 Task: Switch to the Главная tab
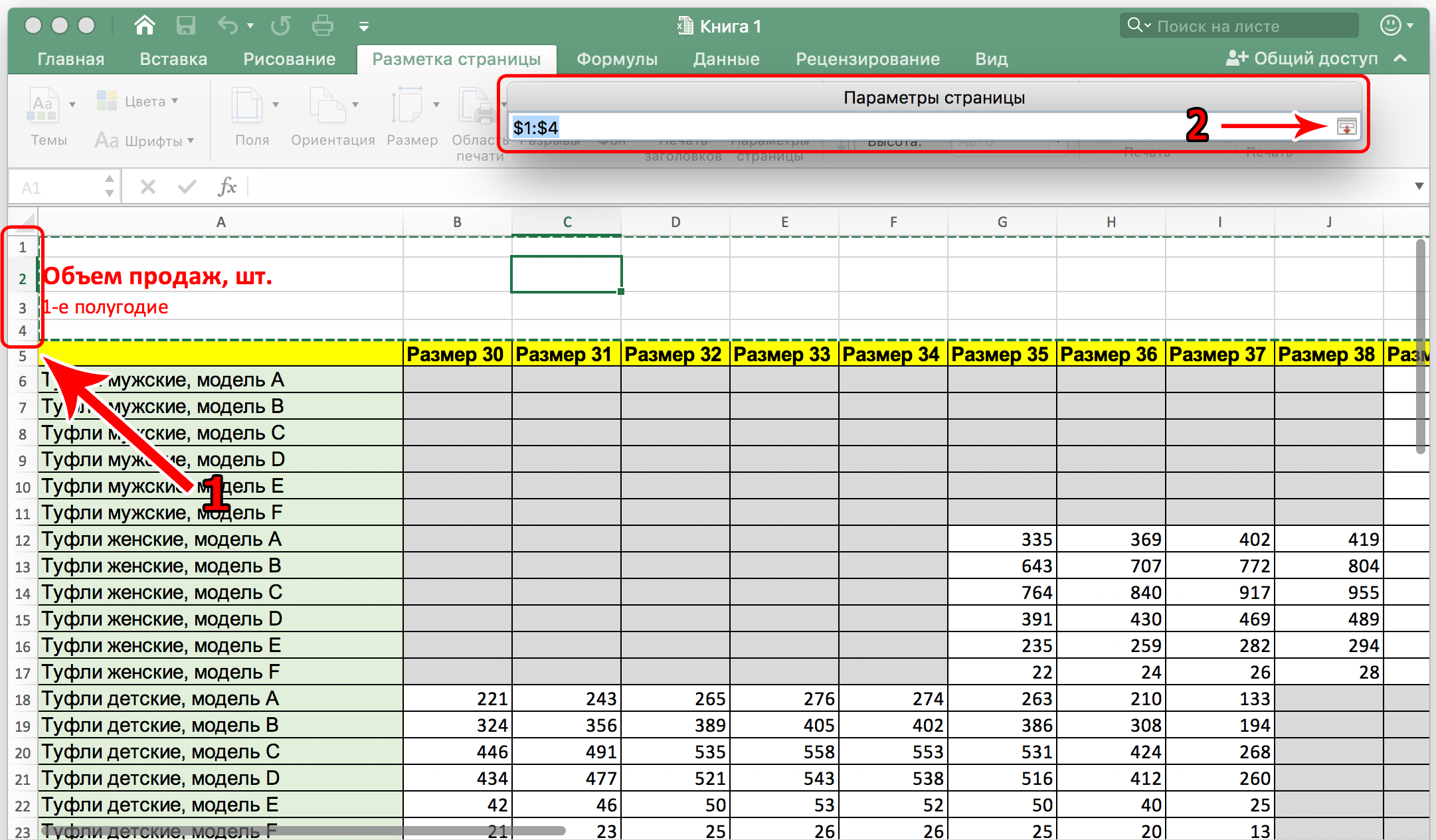pyautogui.click(x=71, y=59)
